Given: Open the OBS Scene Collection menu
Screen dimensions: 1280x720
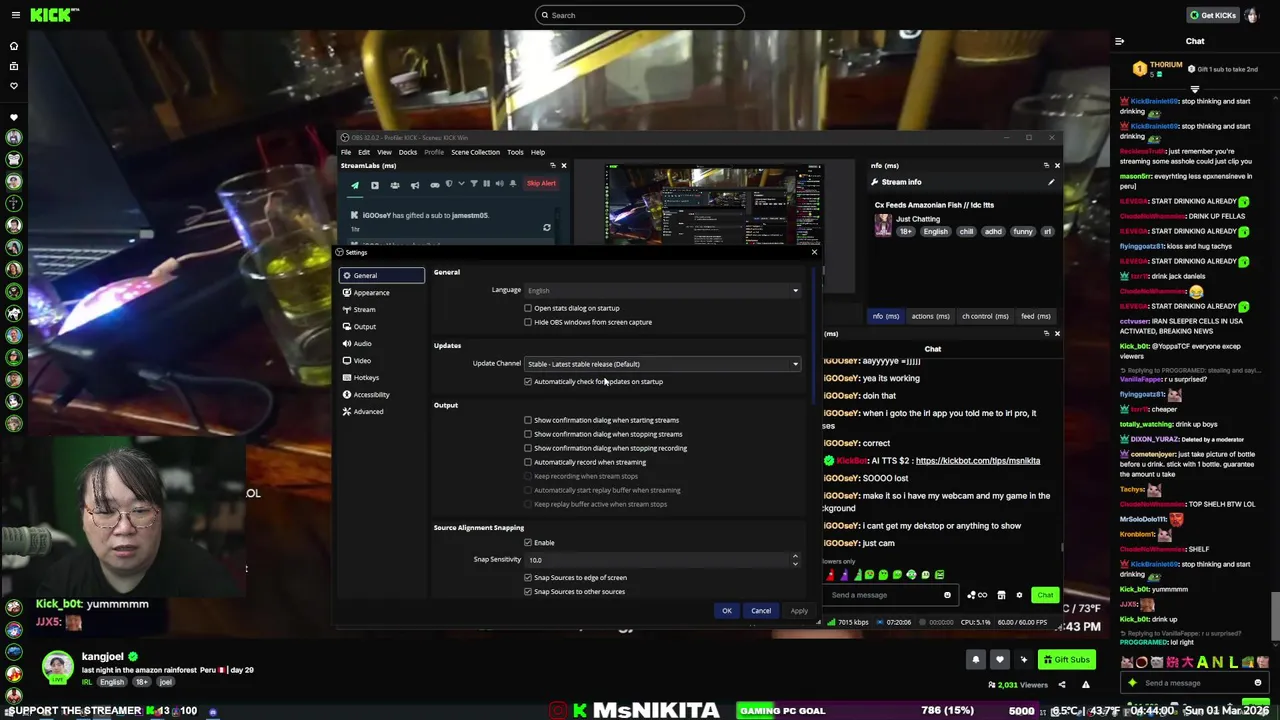Looking at the screenshot, I should [x=475, y=152].
